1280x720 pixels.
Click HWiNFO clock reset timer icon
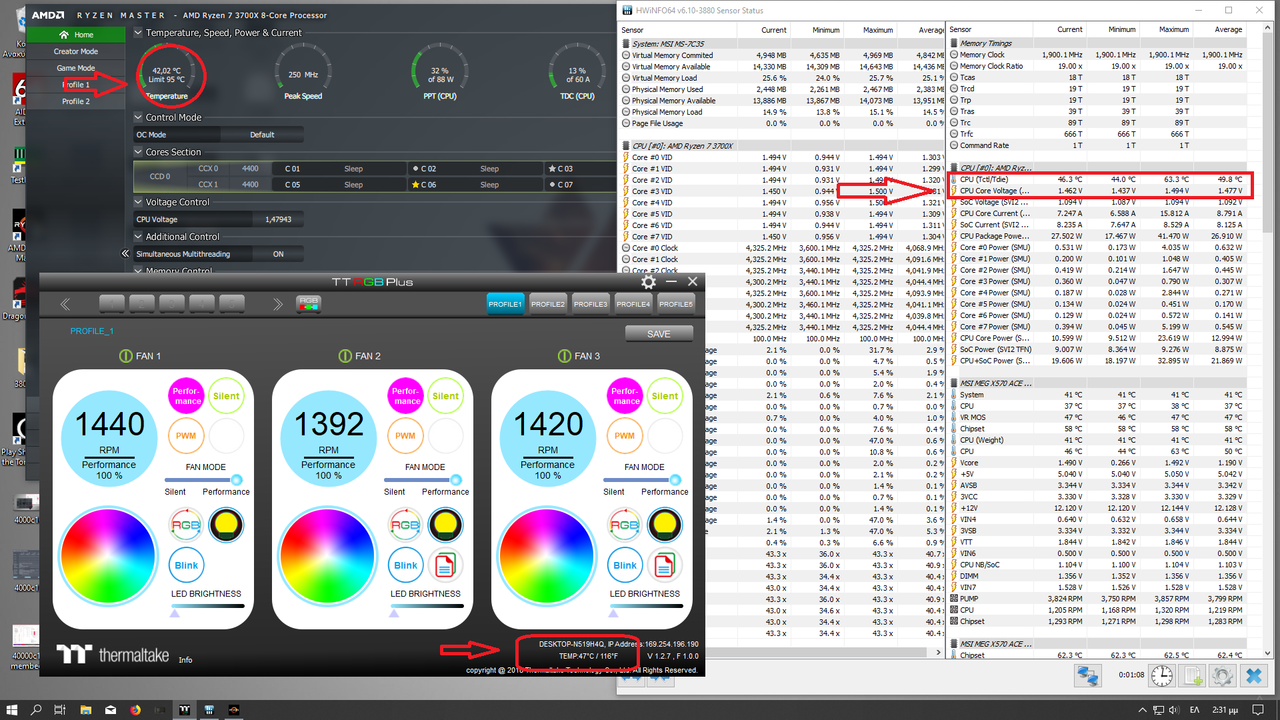click(x=1161, y=676)
